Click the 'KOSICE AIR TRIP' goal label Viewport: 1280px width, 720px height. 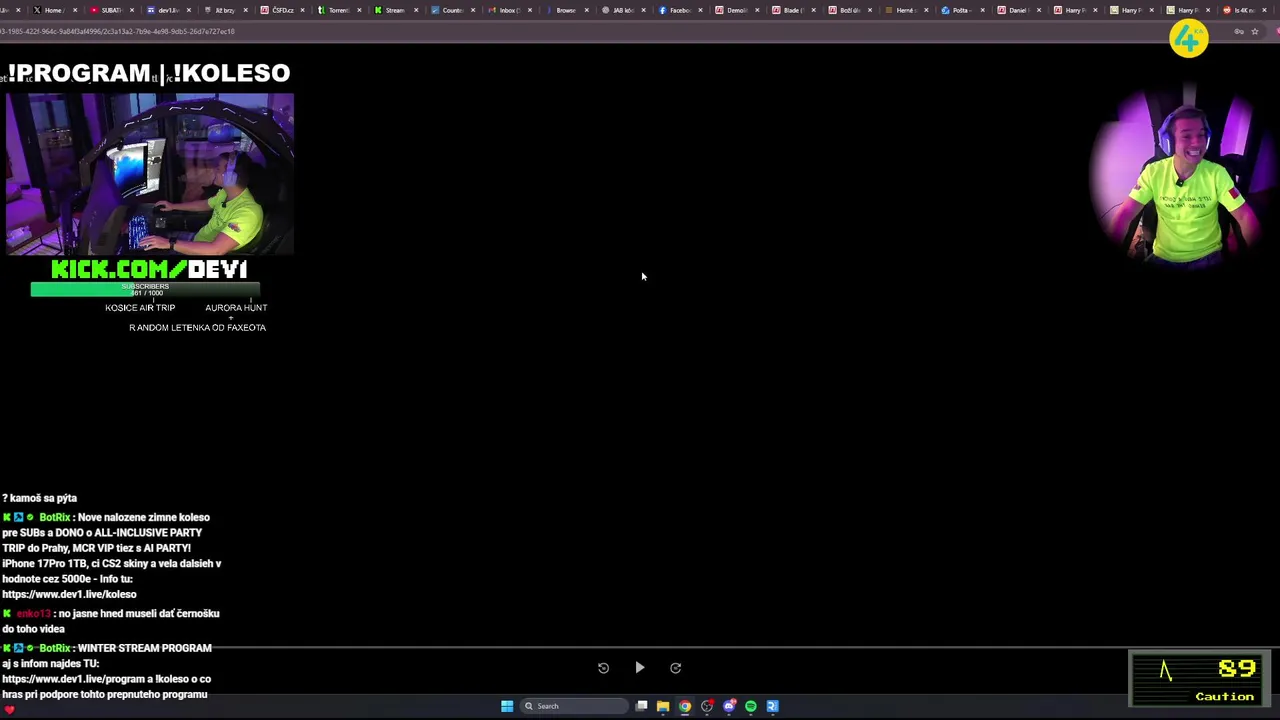140,308
